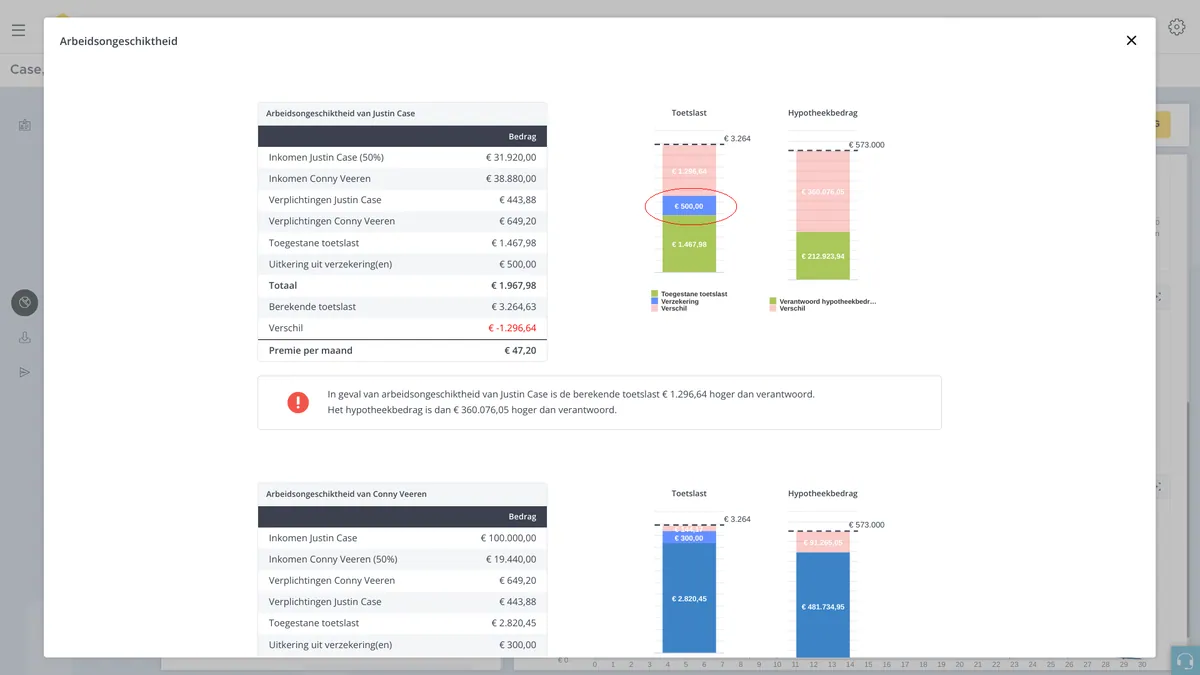Click the ID card icon in the sidebar
The image size is (1200, 675).
[25, 125]
